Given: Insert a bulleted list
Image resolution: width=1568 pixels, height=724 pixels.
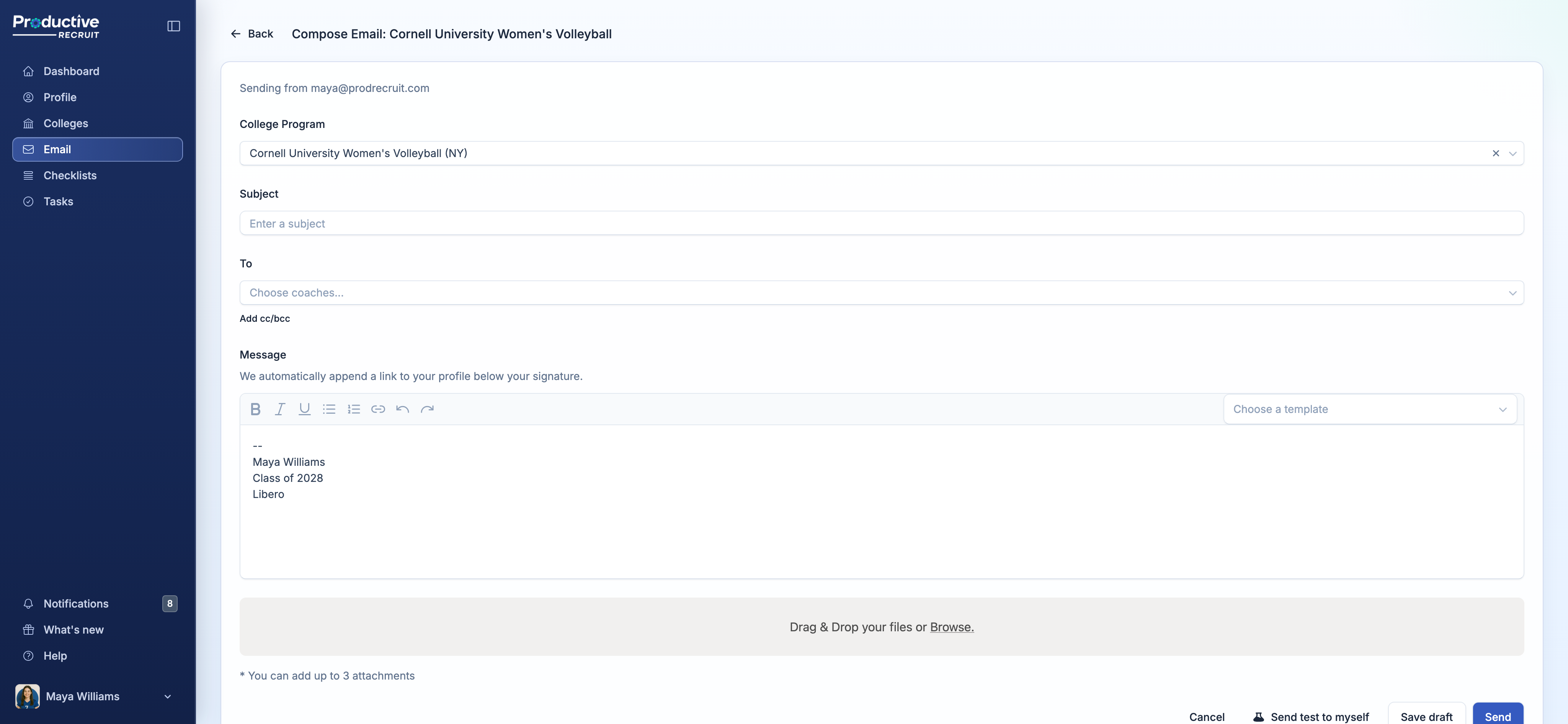Looking at the screenshot, I should click(329, 409).
